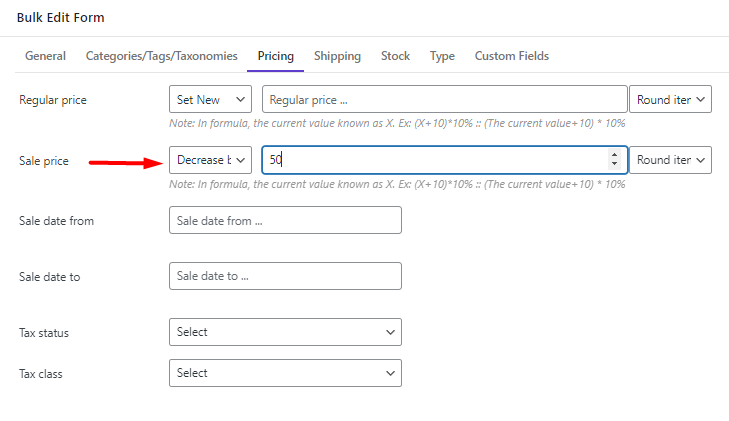Screen dimensions: 729x421
Task: Open the Type tab
Action: pyautogui.click(x=442, y=56)
